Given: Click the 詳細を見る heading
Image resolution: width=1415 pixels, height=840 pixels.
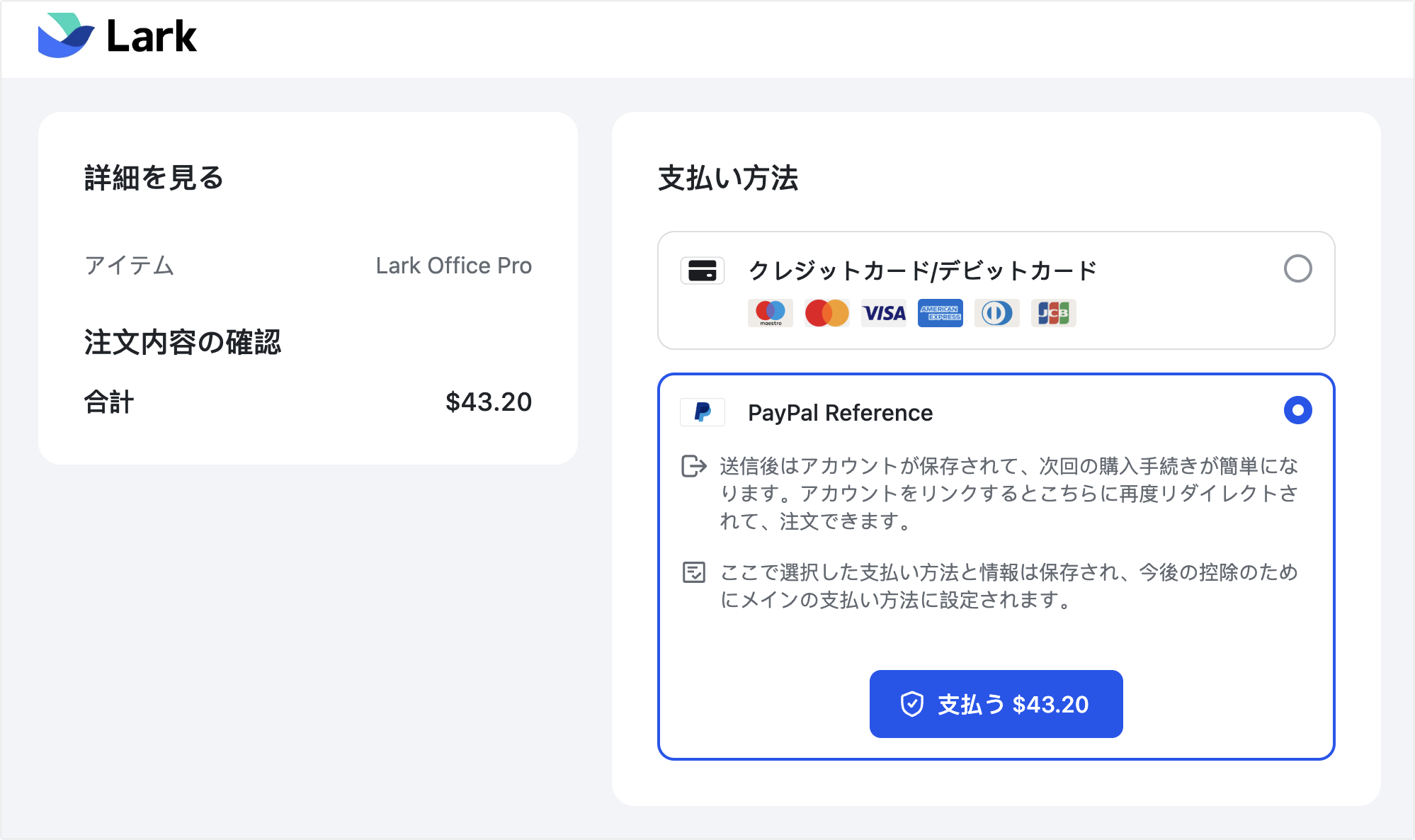Looking at the screenshot, I should click(x=154, y=177).
